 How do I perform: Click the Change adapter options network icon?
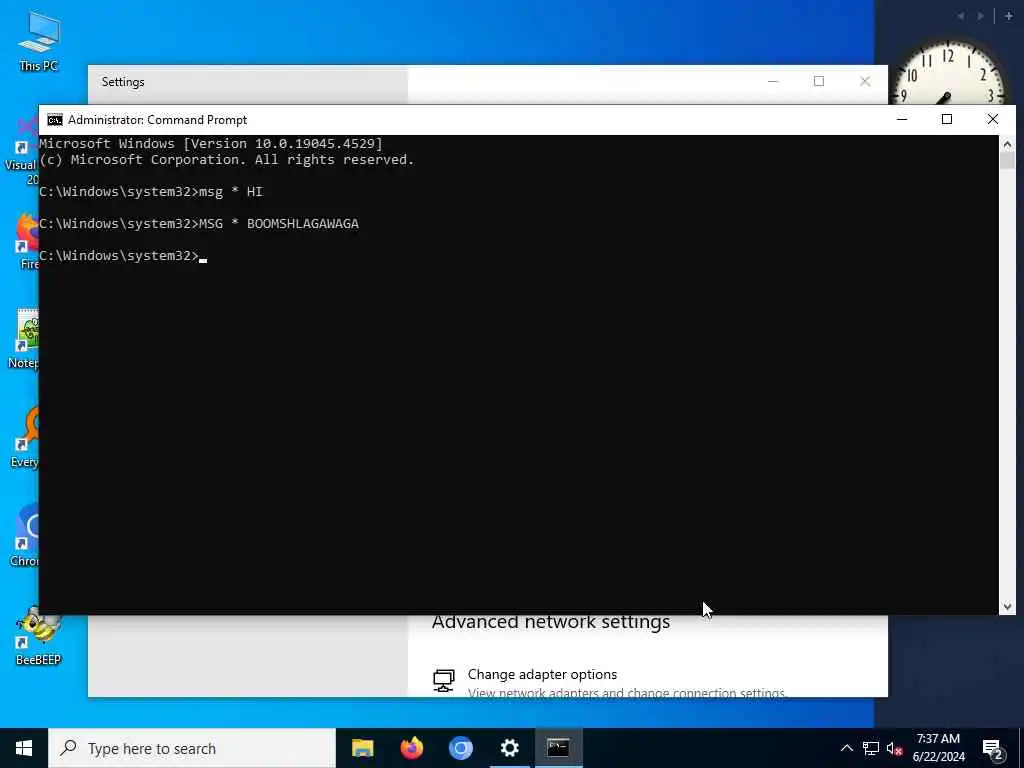(x=444, y=680)
